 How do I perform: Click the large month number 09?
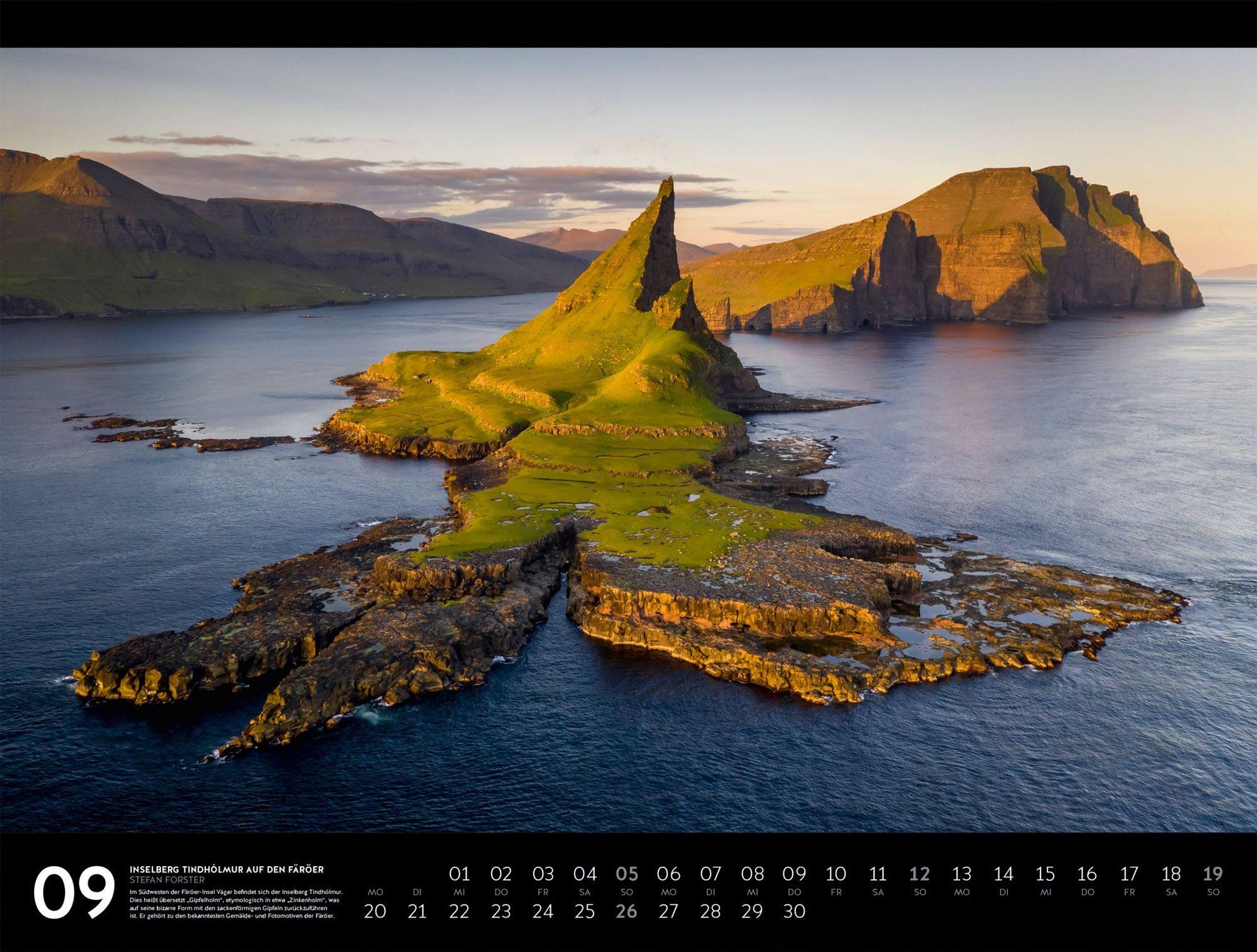pos(73,892)
